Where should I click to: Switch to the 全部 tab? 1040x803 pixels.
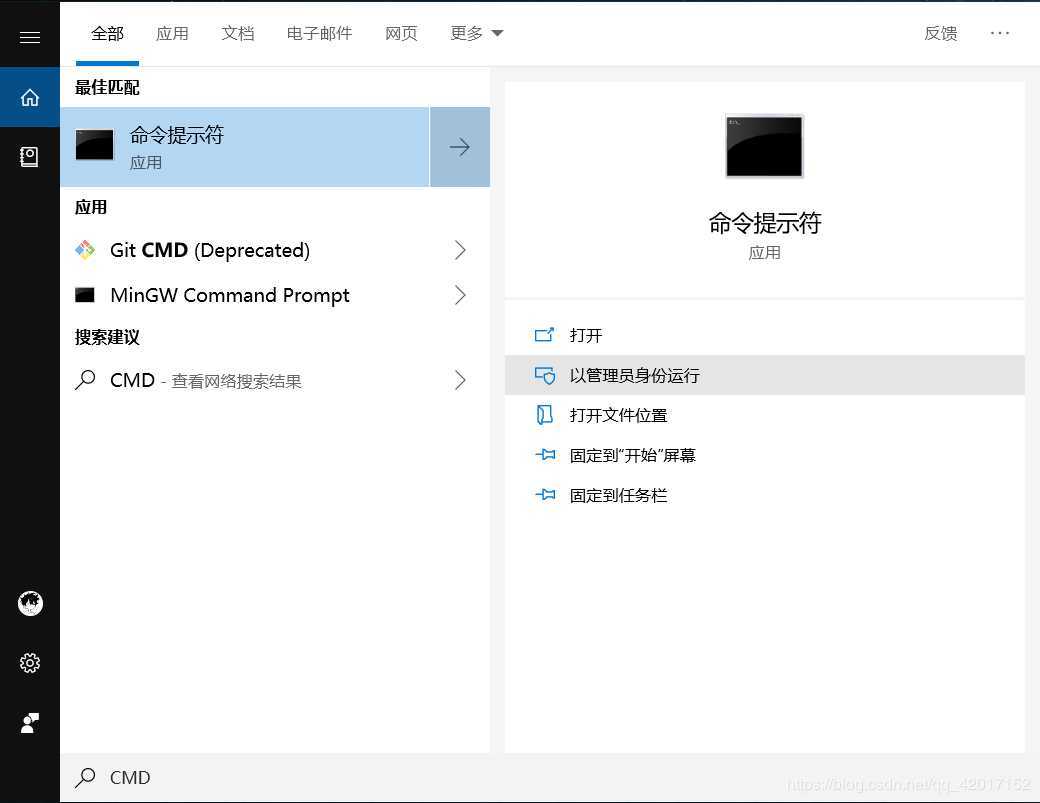point(107,33)
